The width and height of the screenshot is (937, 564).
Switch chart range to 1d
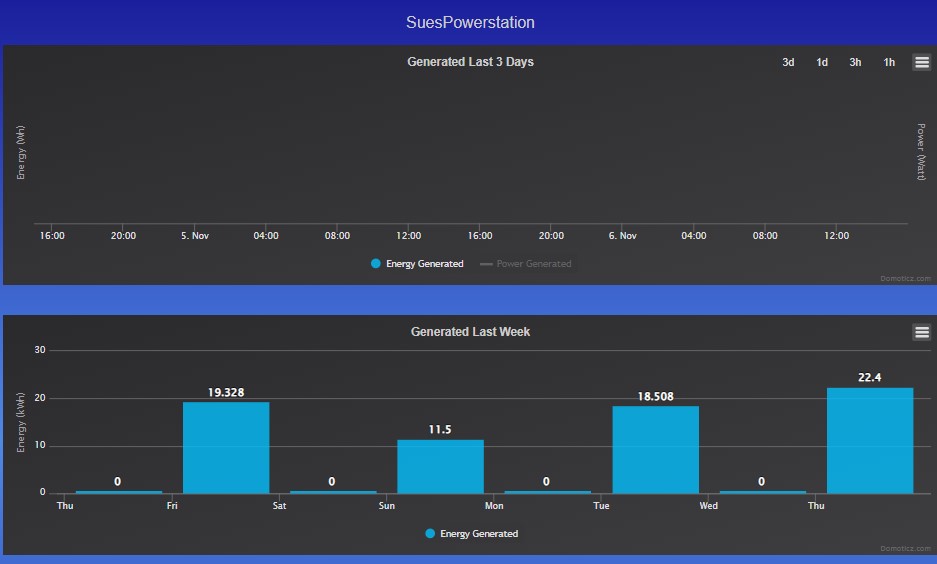pos(822,62)
